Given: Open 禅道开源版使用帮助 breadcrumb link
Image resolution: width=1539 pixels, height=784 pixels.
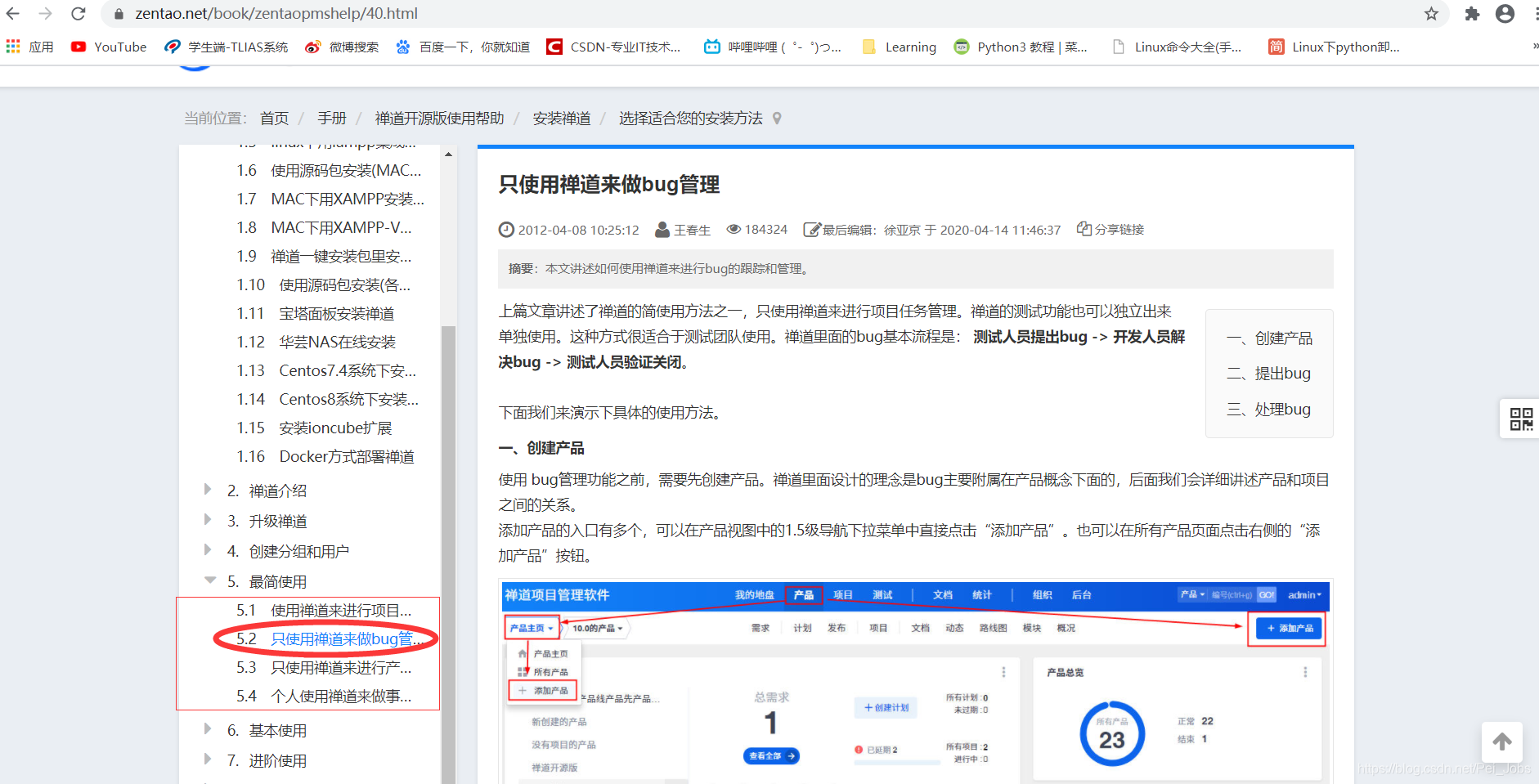Looking at the screenshot, I should 440,119.
